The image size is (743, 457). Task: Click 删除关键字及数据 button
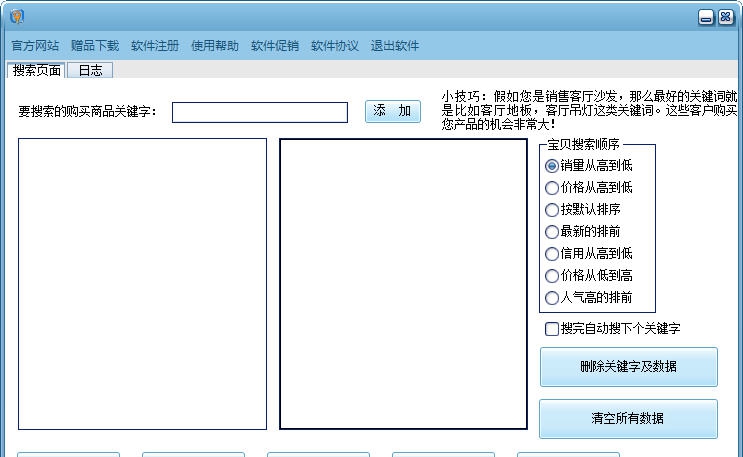[628, 367]
